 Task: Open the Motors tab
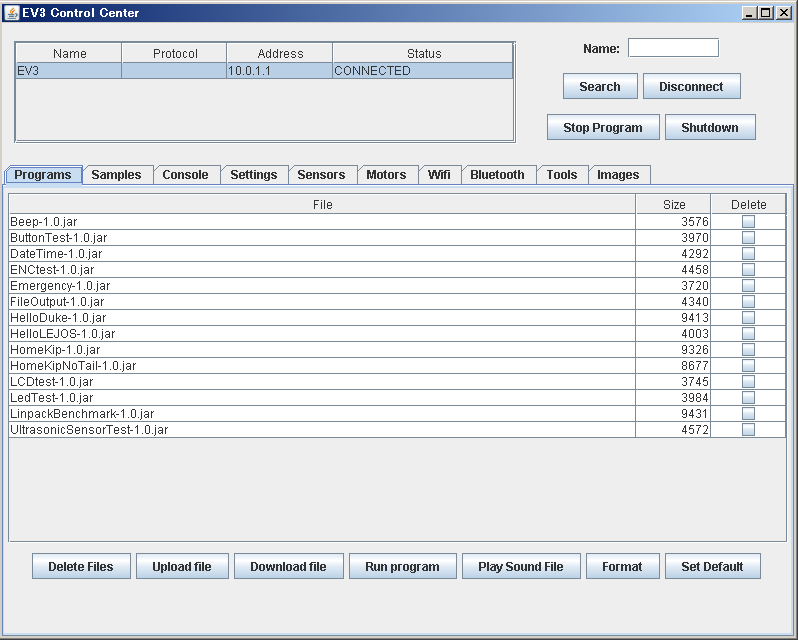[x=386, y=174]
